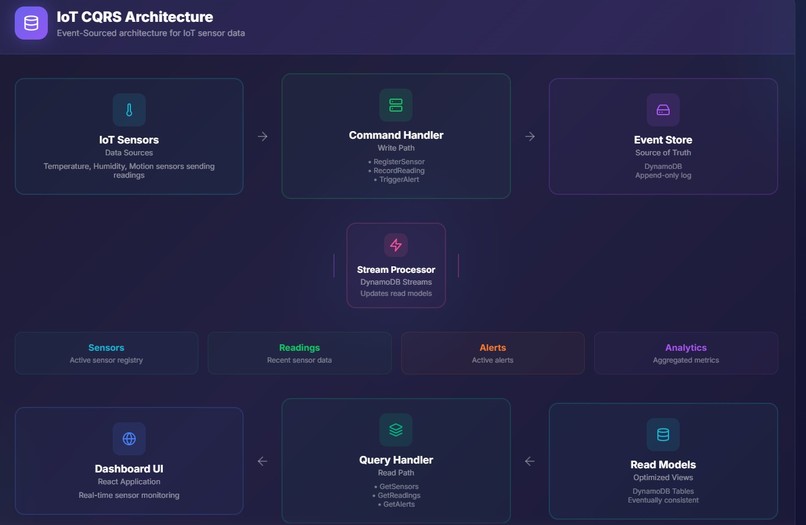Click the purple database logo icon
The height and width of the screenshot is (525, 806).
[31, 23]
